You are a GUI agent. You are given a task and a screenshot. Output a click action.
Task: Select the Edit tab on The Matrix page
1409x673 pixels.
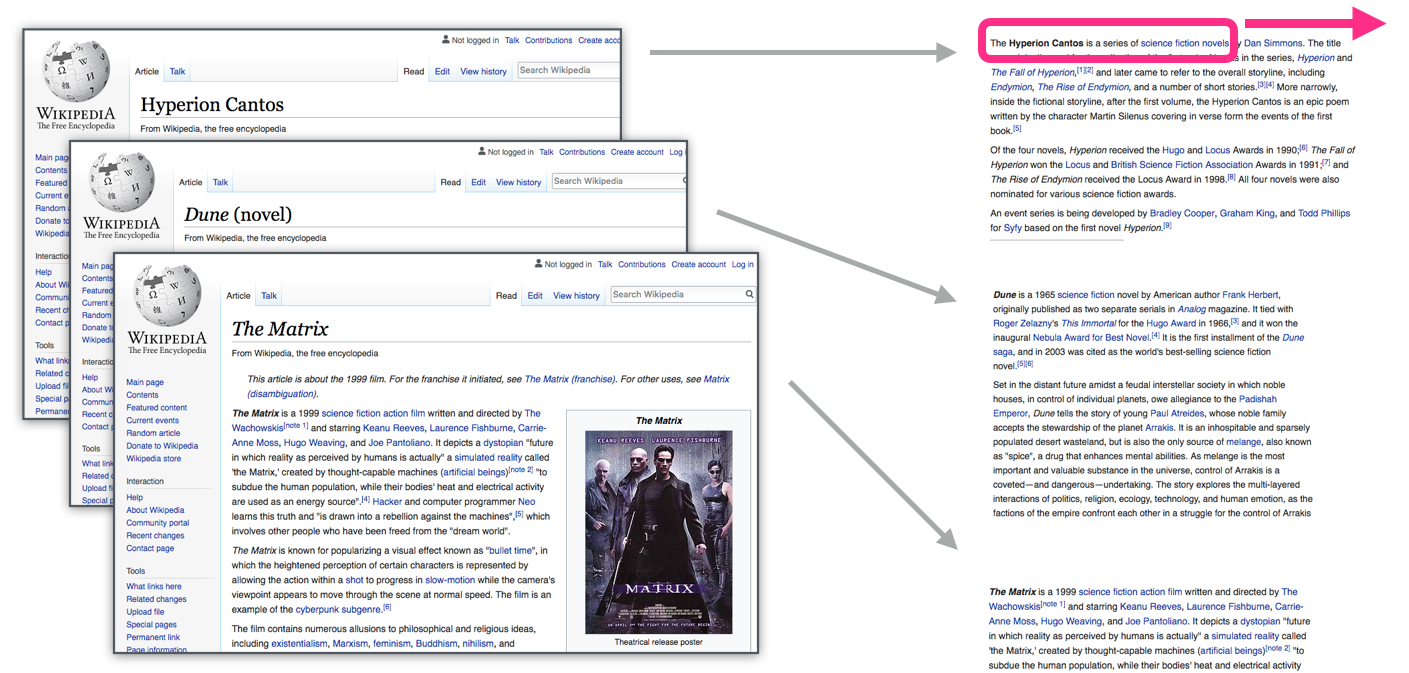click(x=535, y=296)
